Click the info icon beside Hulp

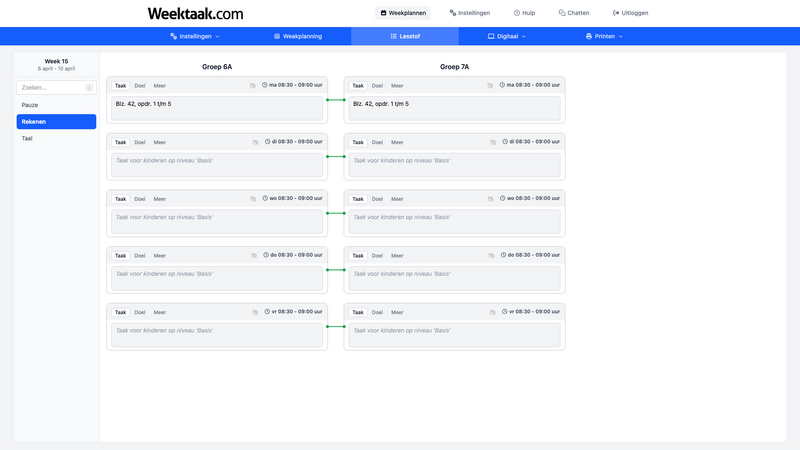517,13
